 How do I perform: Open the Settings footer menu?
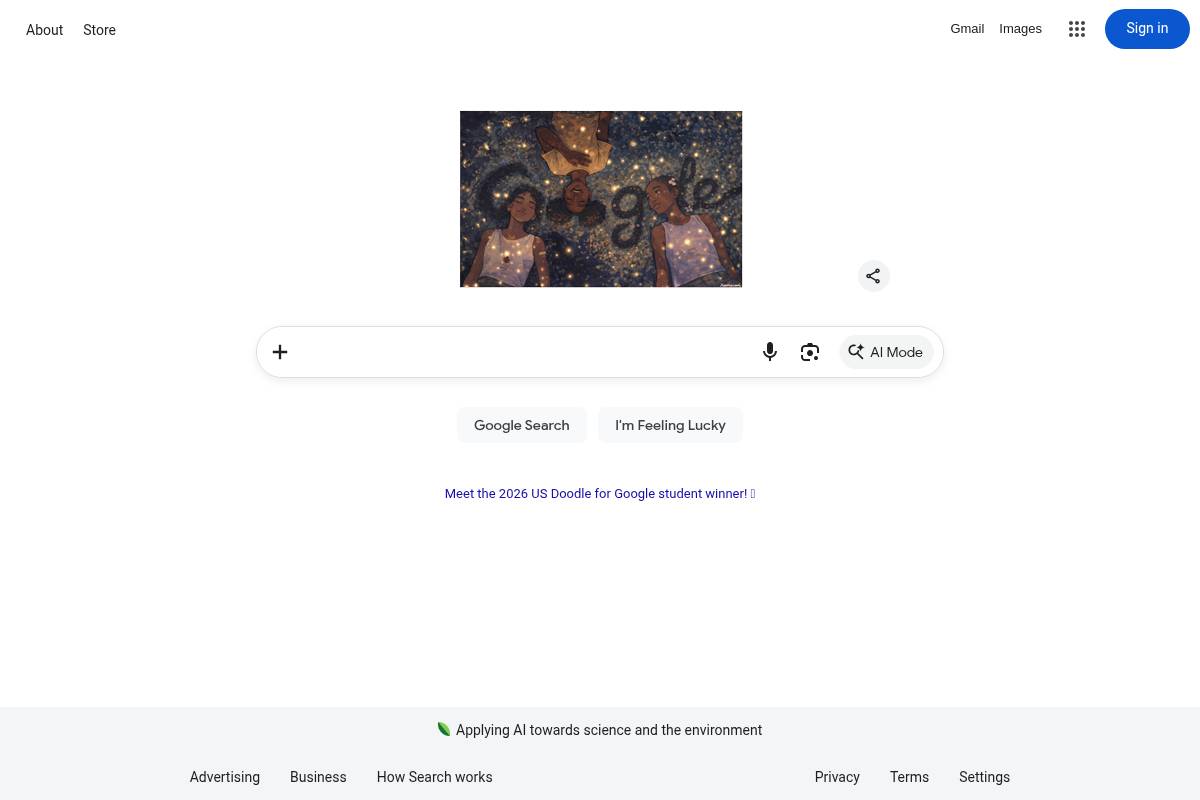pos(984,777)
